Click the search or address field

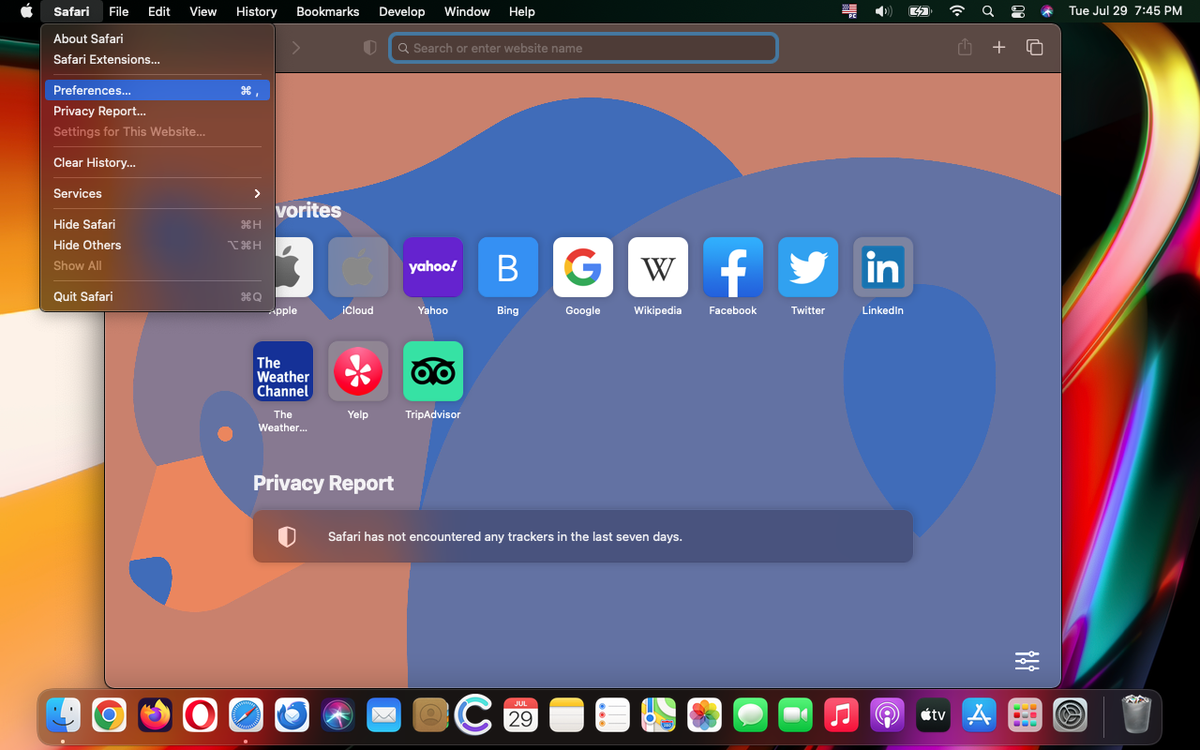583,47
